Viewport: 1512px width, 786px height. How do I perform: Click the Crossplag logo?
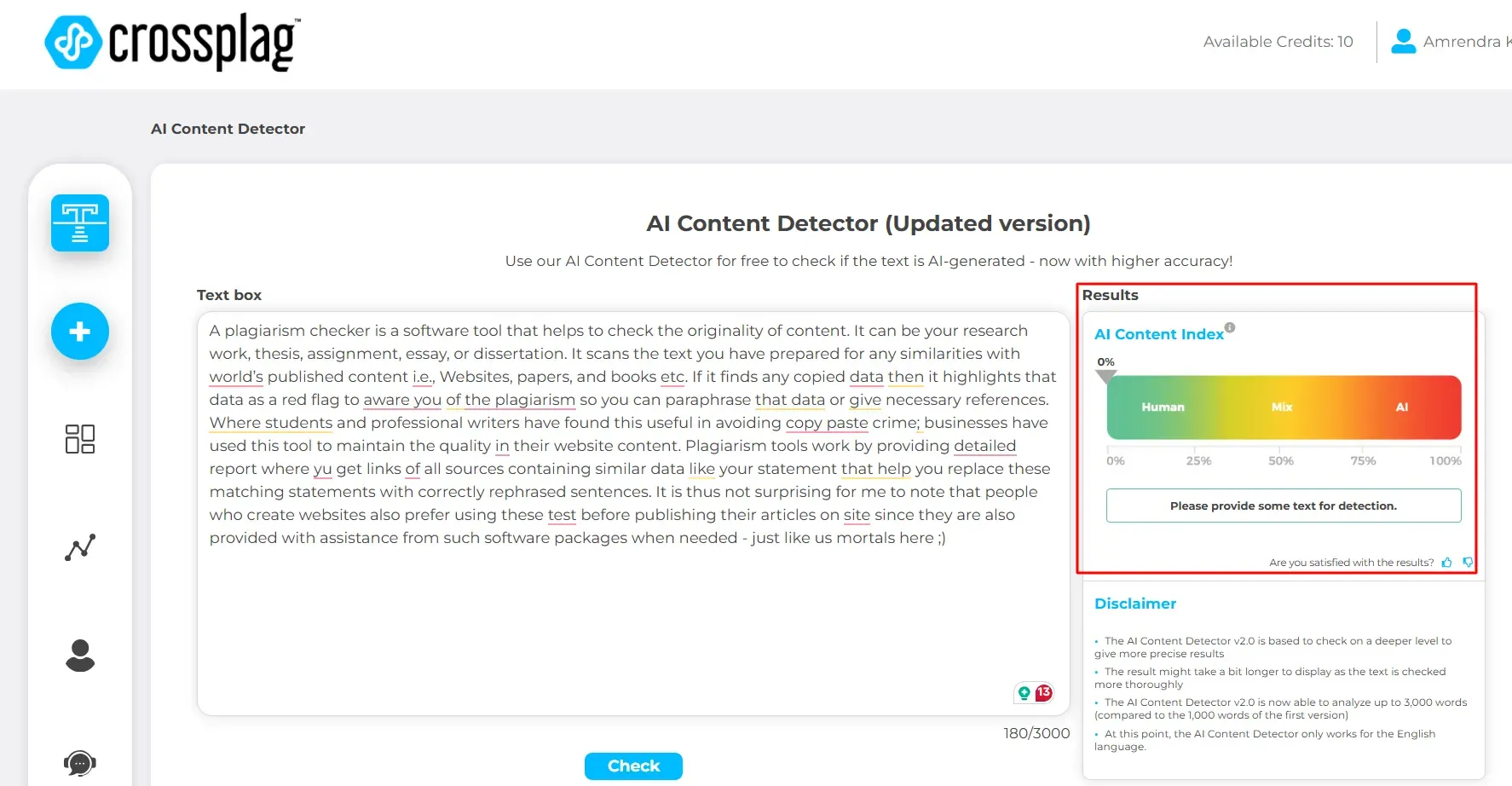tap(172, 42)
